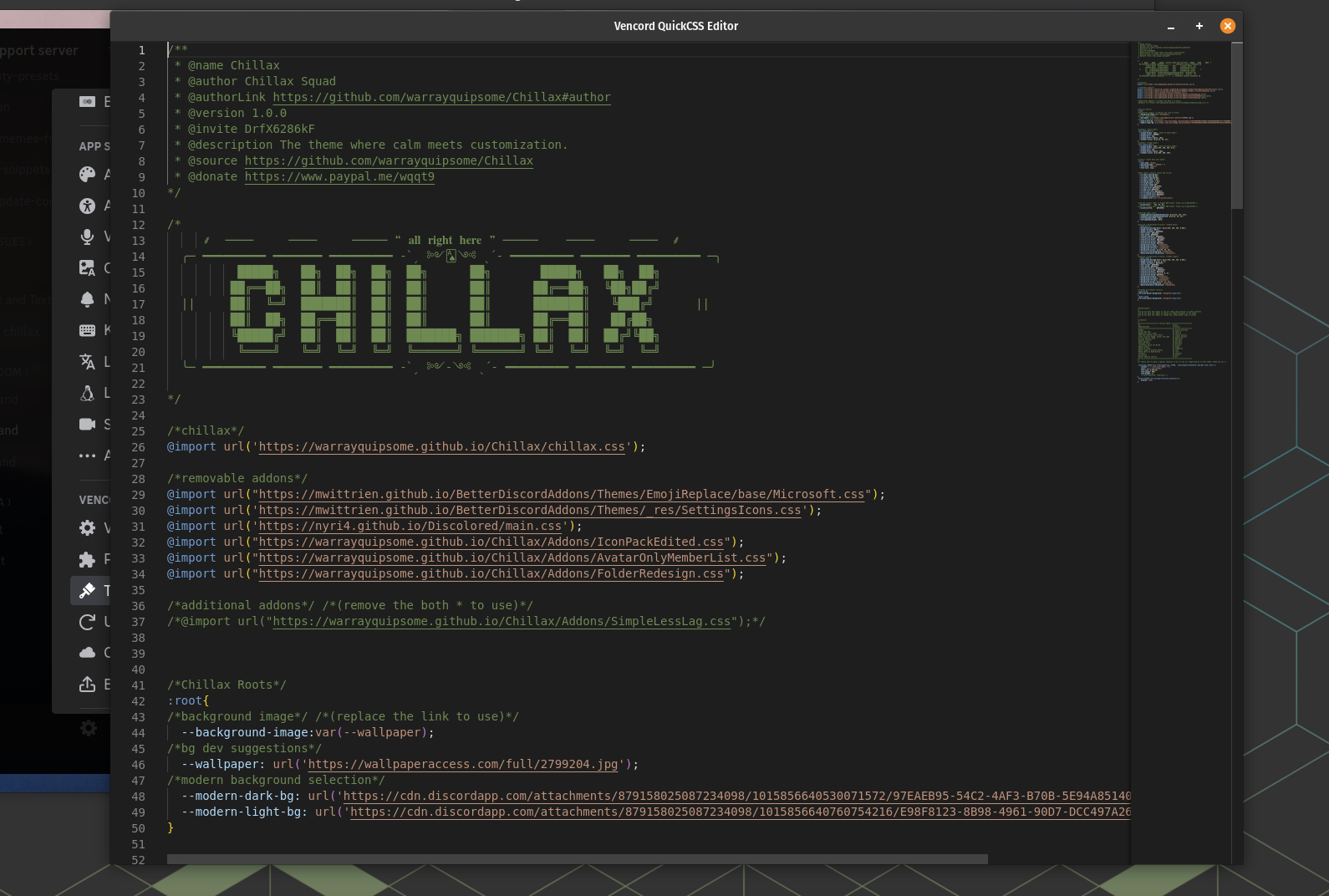
Task: Open Updater refresh-arrow icon in sidebar
Action: (87, 622)
